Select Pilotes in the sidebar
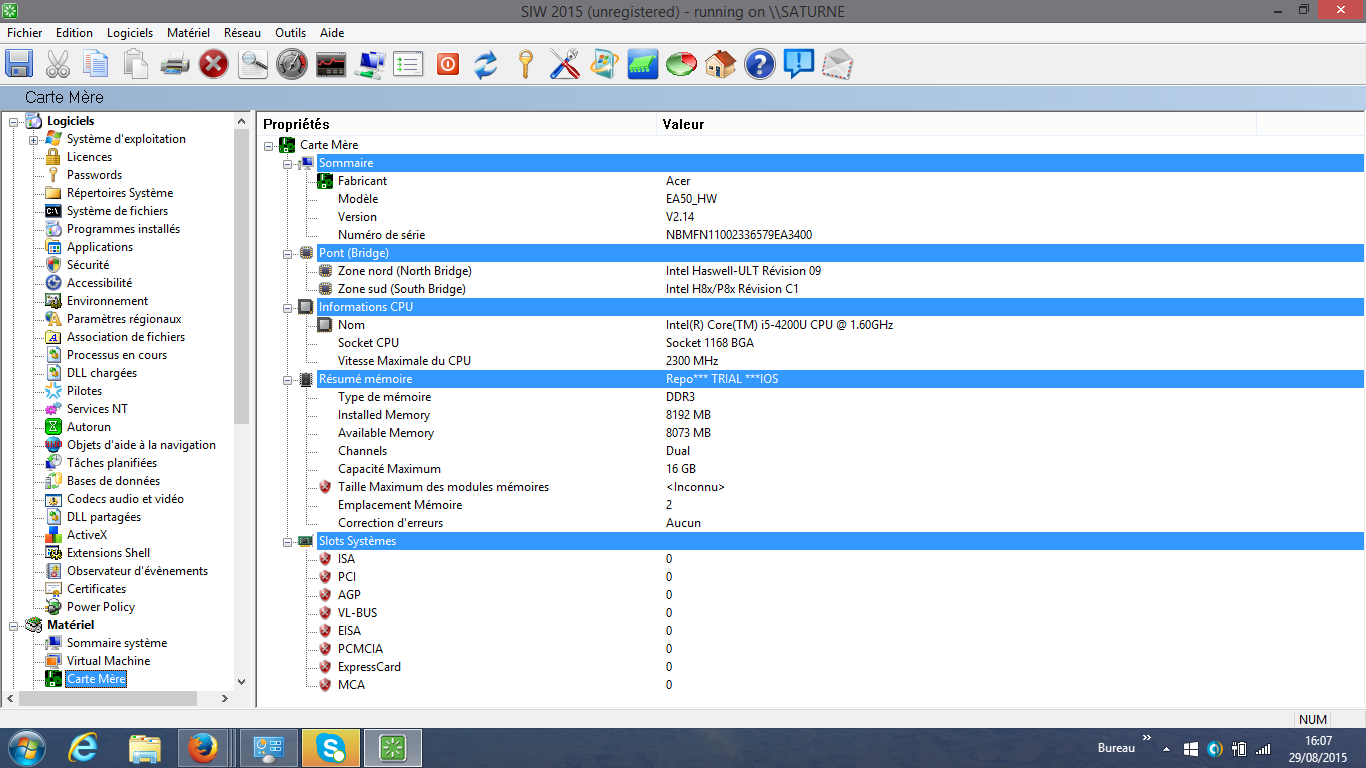 [84, 391]
